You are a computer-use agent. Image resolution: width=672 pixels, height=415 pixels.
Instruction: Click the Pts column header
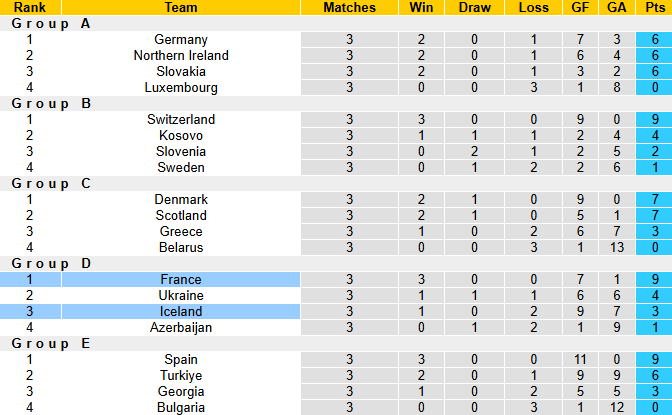(x=653, y=7)
